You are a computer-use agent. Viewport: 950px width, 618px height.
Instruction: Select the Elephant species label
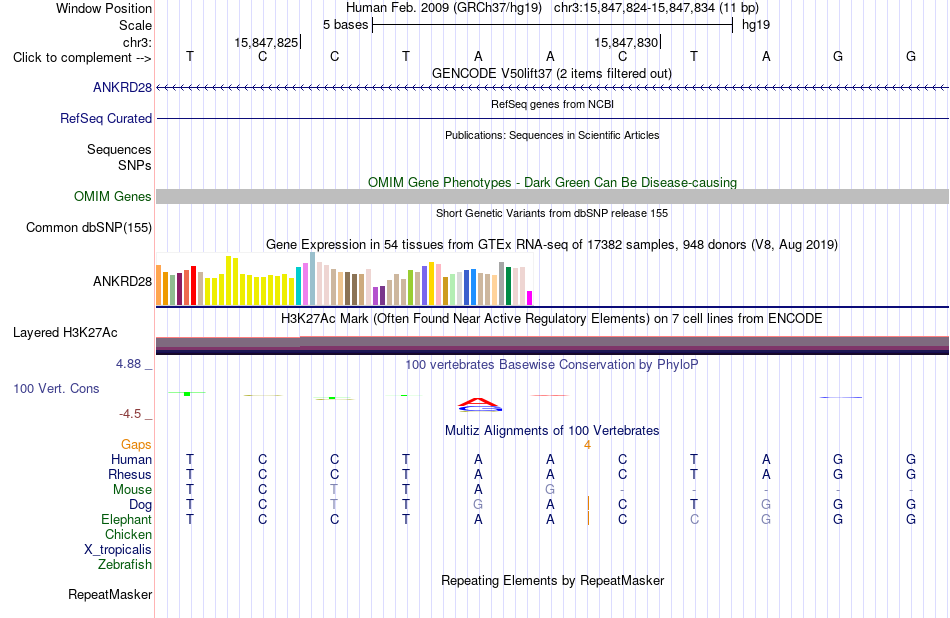coord(126,519)
